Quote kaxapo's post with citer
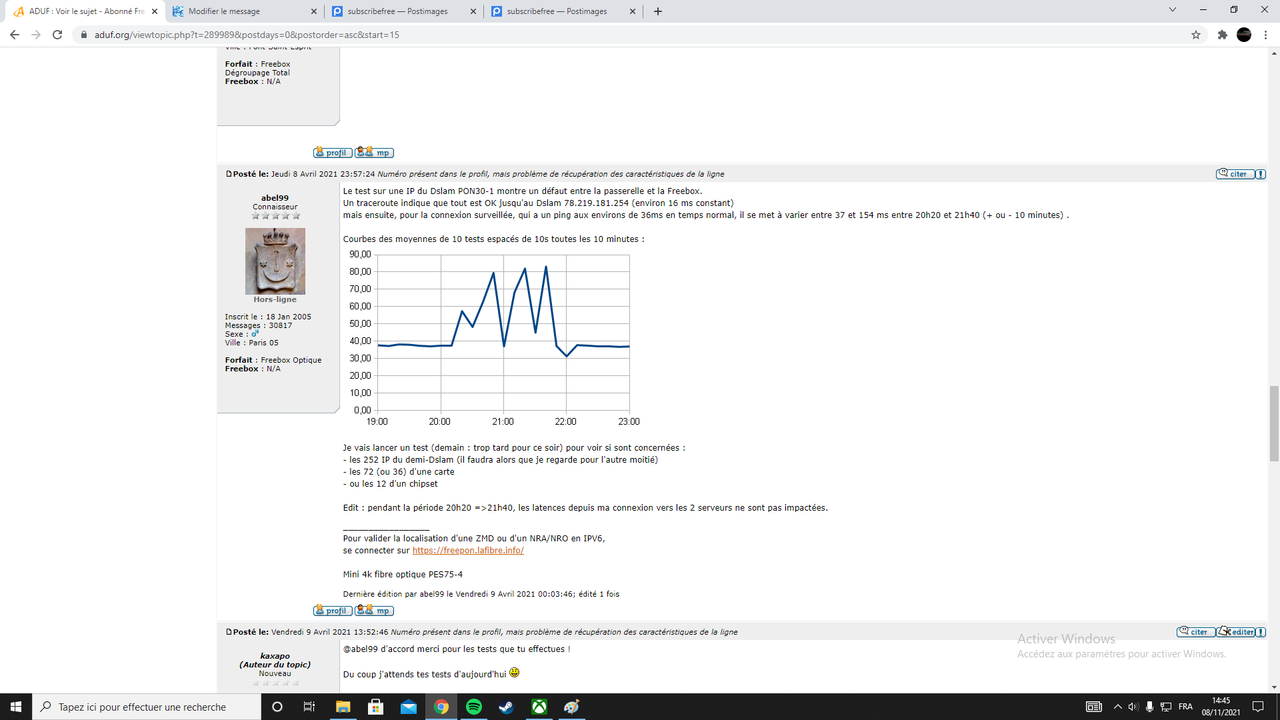The image size is (1280, 720). tap(1195, 632)
